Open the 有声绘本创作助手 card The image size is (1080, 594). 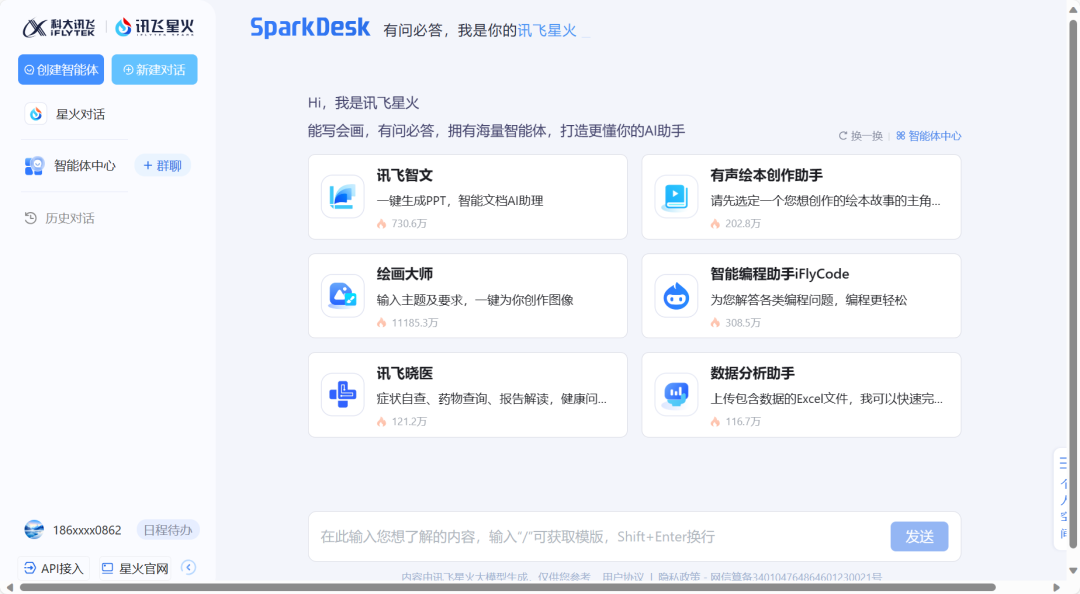tap(801, 197)
